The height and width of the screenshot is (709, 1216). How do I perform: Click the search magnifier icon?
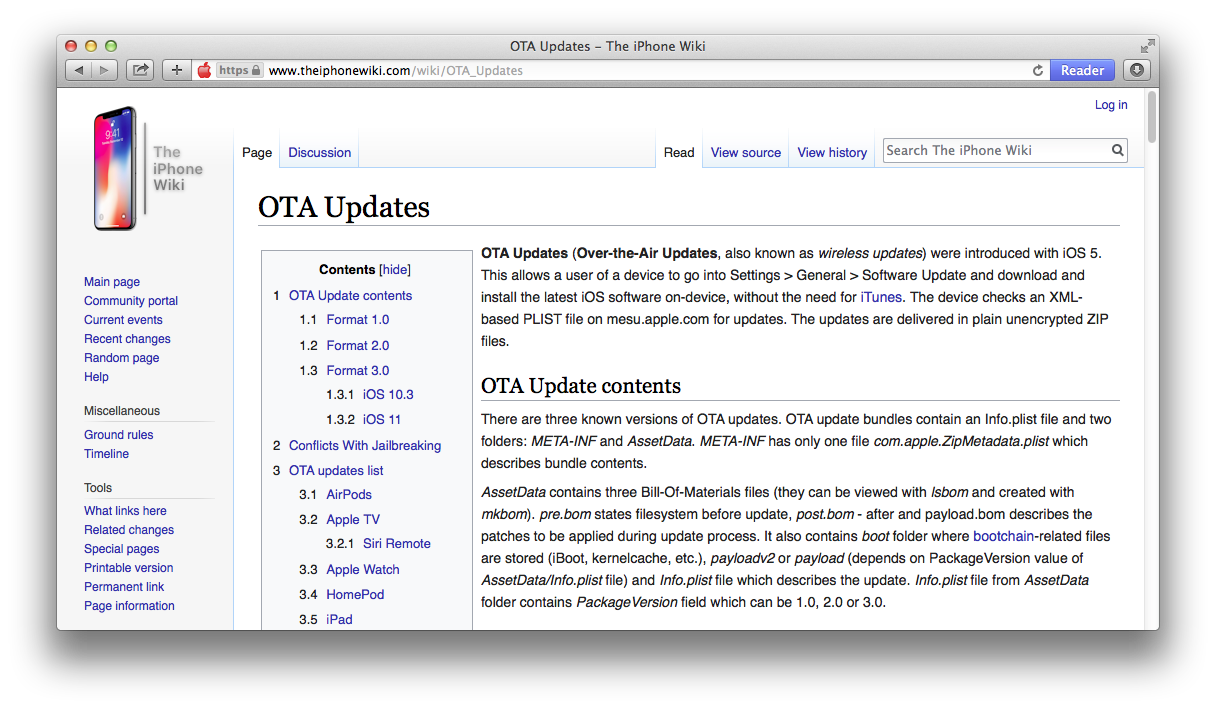coord(1117,151)
